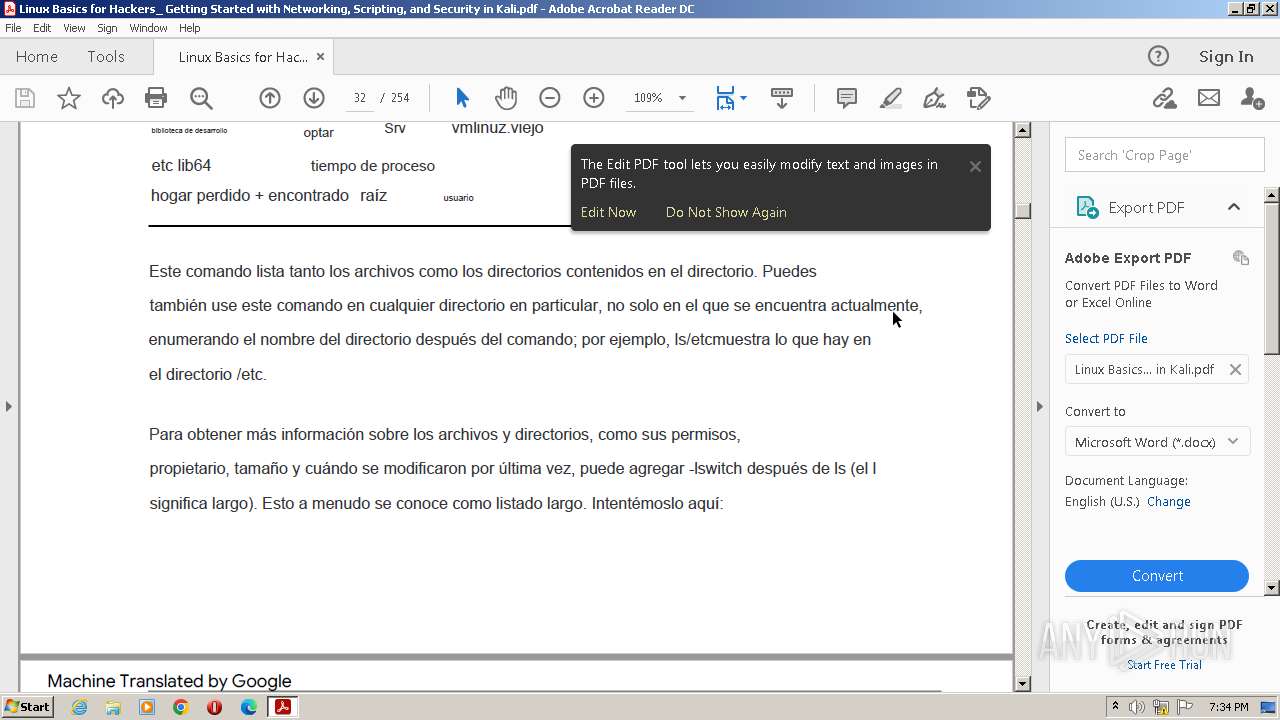Open the Edit menu

click(42, 28)
